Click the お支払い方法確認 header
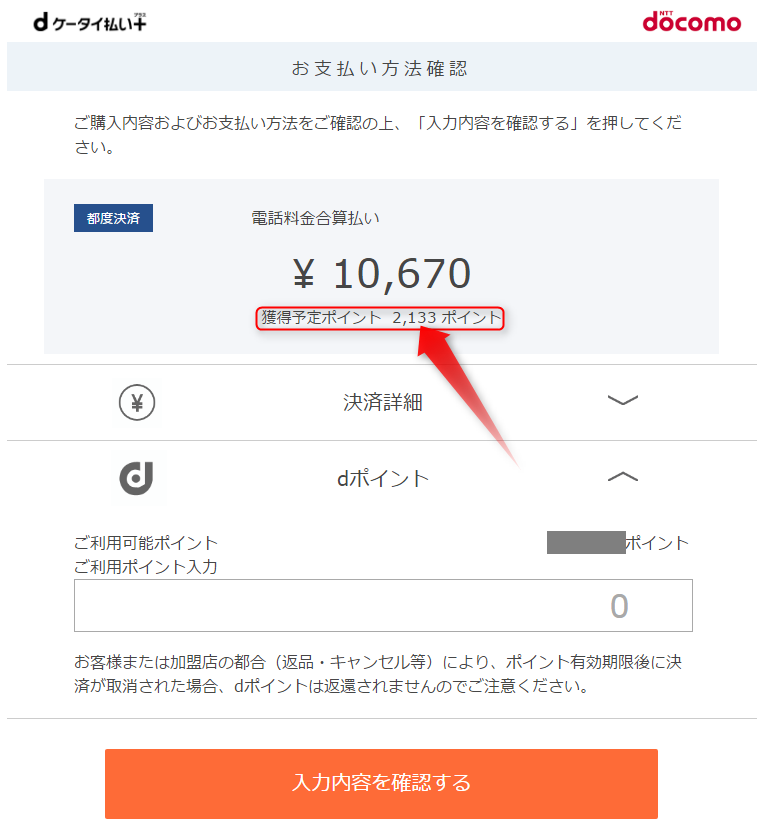The height and width of the screenshot is (831, 770). [x=380, y=68]
